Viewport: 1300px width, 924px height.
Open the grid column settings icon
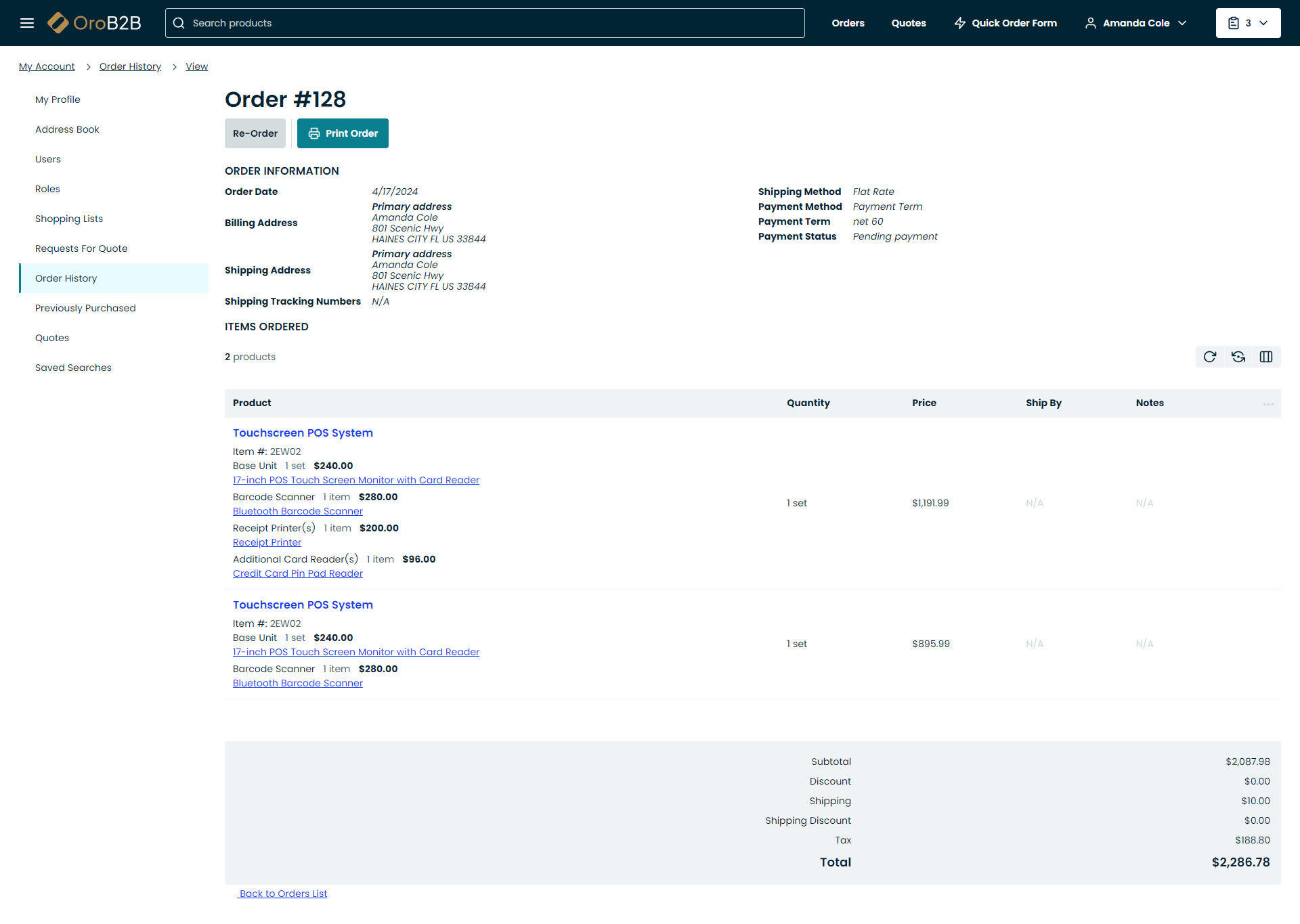pyautogui.click(x=1266, y=357)
